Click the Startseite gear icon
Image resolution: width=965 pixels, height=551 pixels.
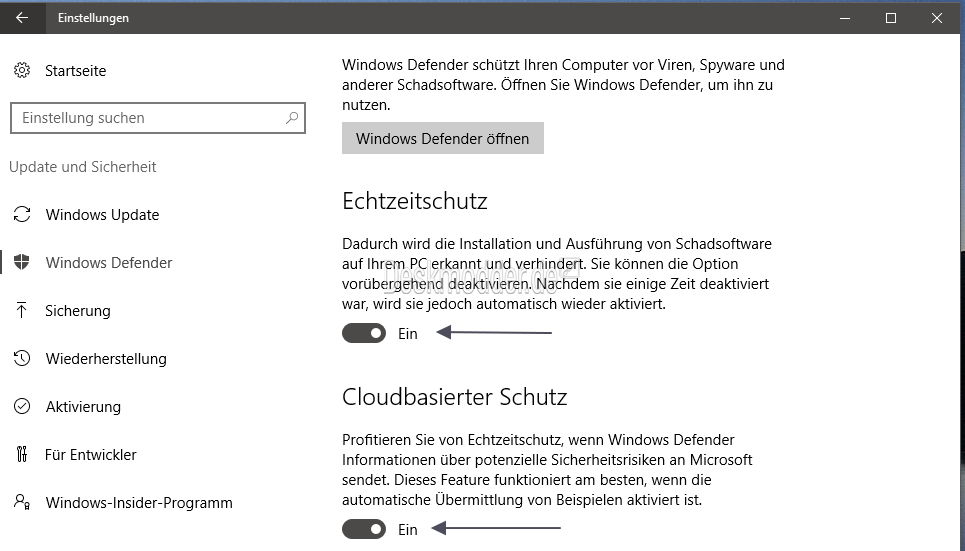point(22,70)
